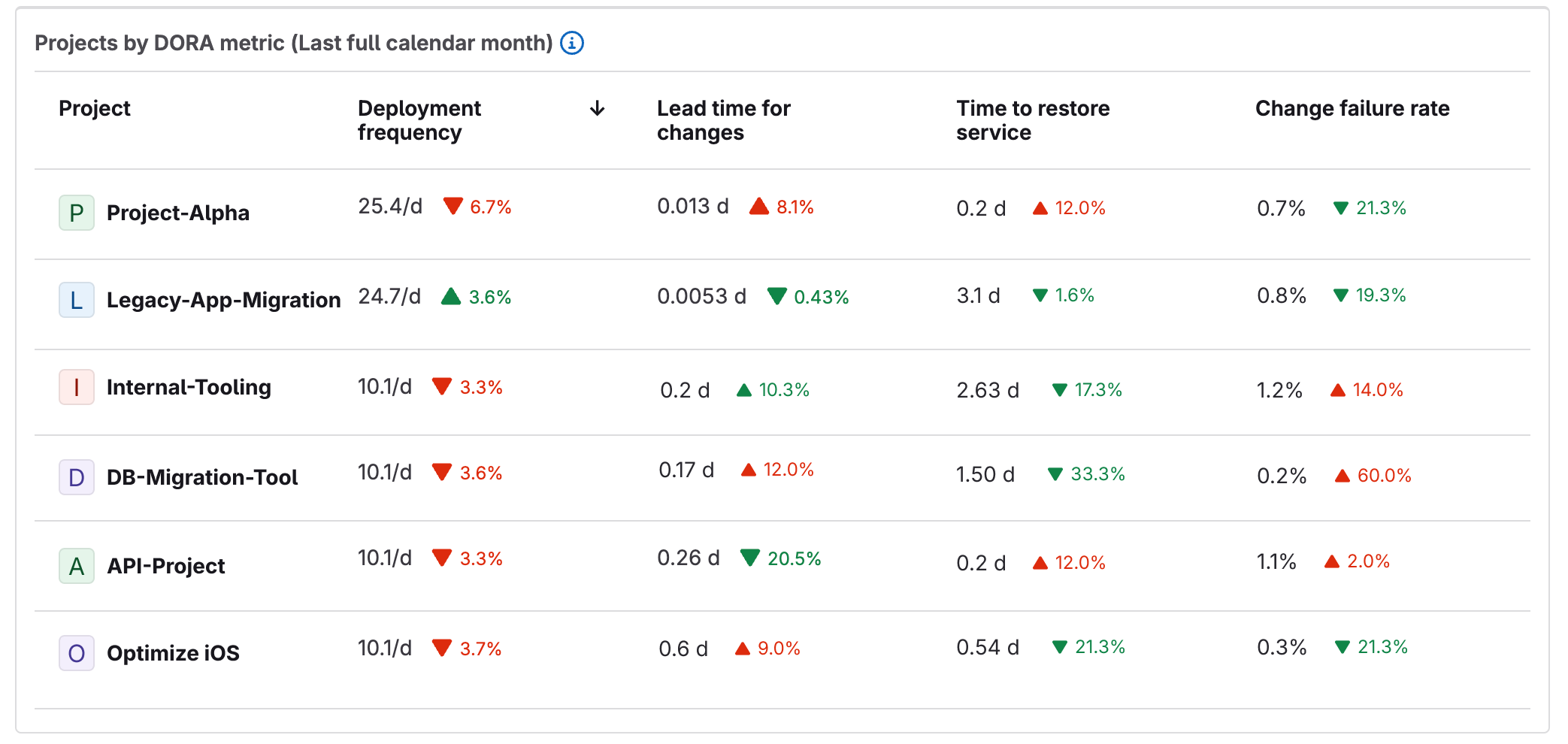This screenshot has height=744, width=1568.
Task: Click the Project-Alpha avatar icon
Action: tap(76, 213)
